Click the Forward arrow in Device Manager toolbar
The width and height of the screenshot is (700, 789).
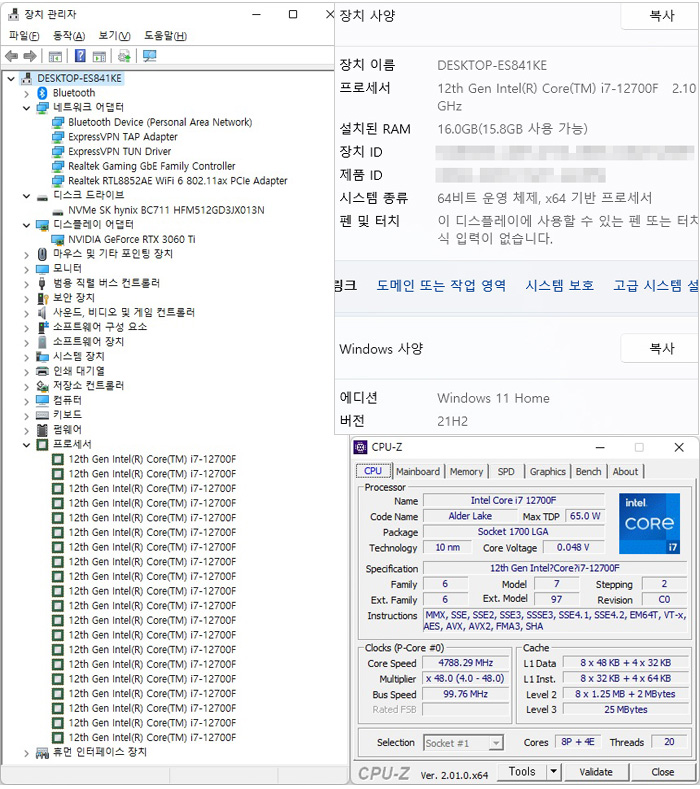click(x=30, y=56)
